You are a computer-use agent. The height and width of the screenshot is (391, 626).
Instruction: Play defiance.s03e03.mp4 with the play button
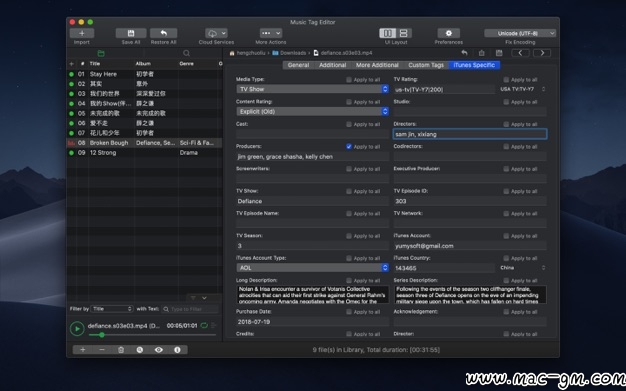coord(77,329)
